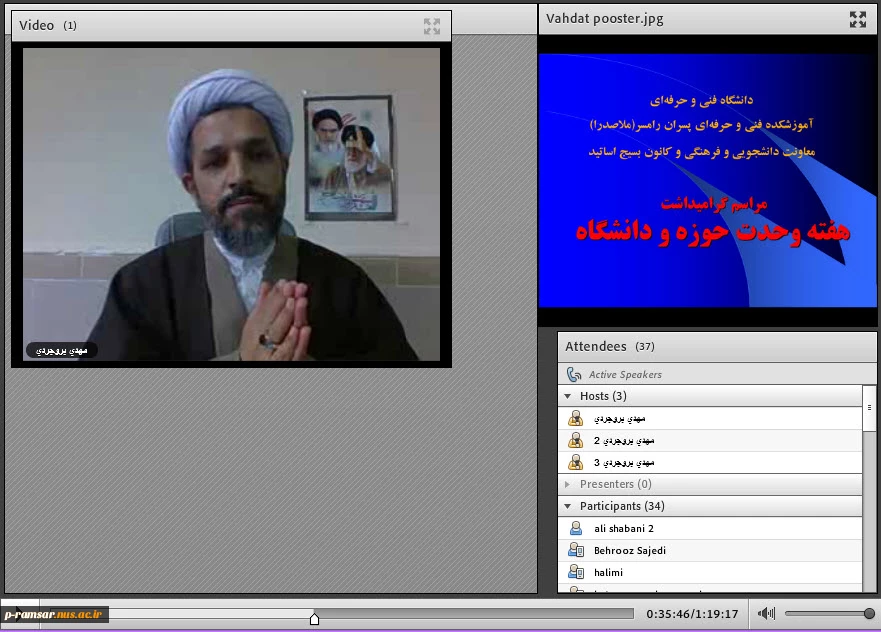Viewport: 881px width, 632px height.
Task: Select host مهدي بروجردي 2 in list
Action: pos(710,440)
